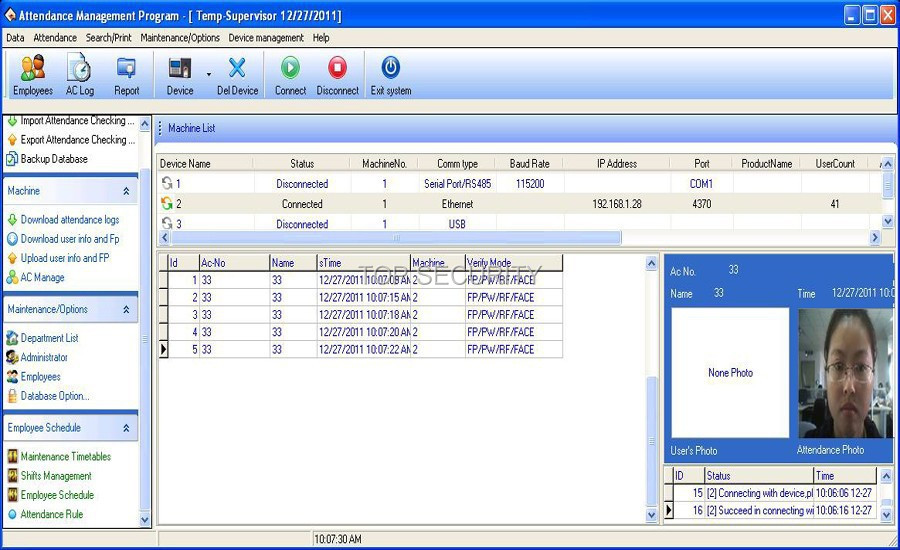Screen dimensions: 900x550
Task: Open the Employees toolbar icon
Action: click(33, 75)
